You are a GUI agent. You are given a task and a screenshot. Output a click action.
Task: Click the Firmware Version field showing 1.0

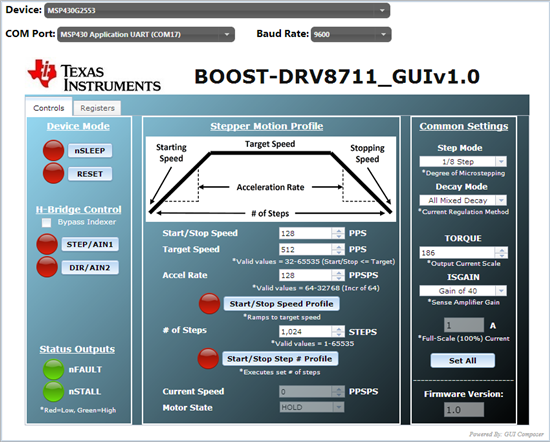coord(464,409)
